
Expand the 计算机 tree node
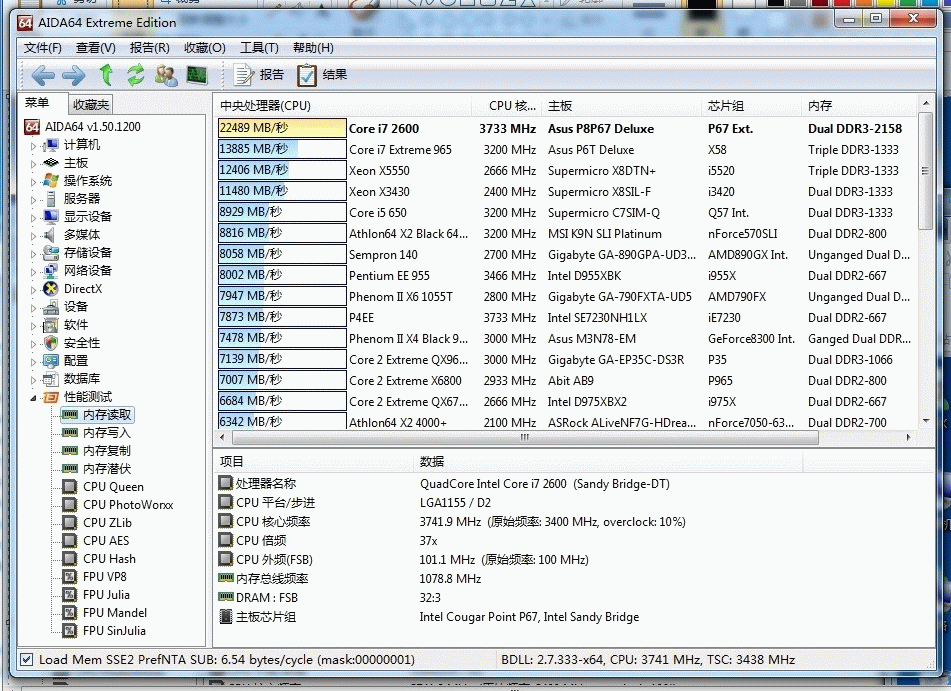[x=33, y=145]
